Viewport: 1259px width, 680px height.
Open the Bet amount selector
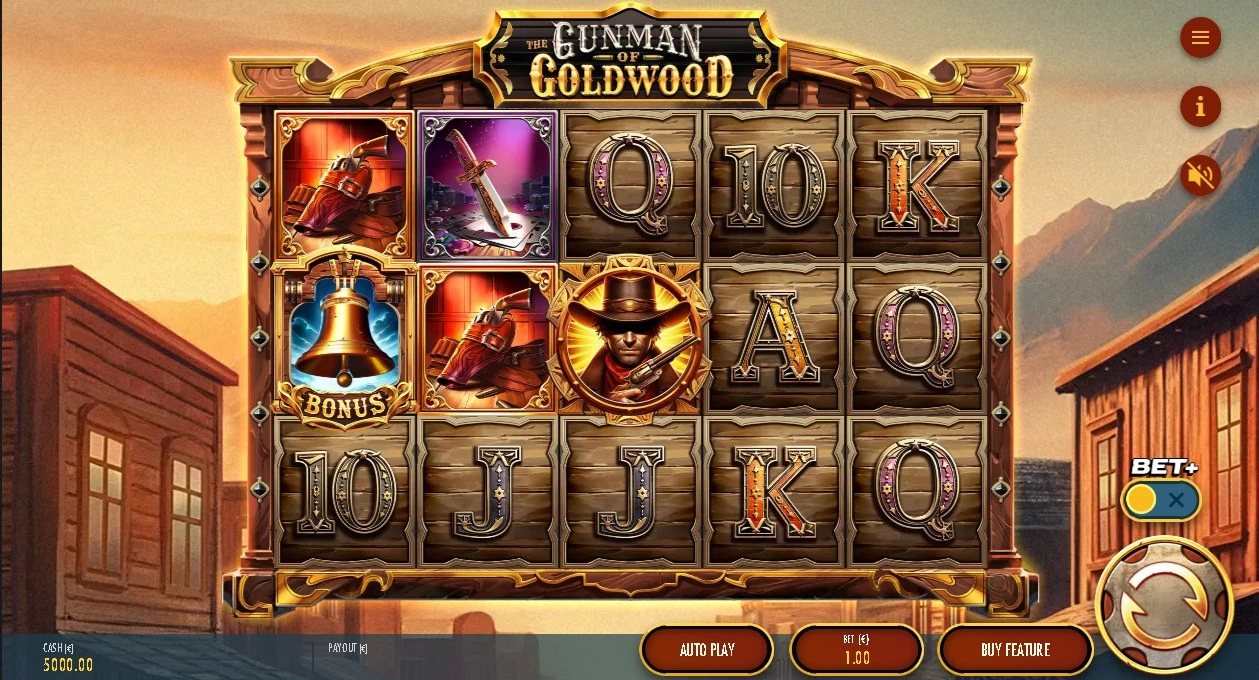coord(856,650)
